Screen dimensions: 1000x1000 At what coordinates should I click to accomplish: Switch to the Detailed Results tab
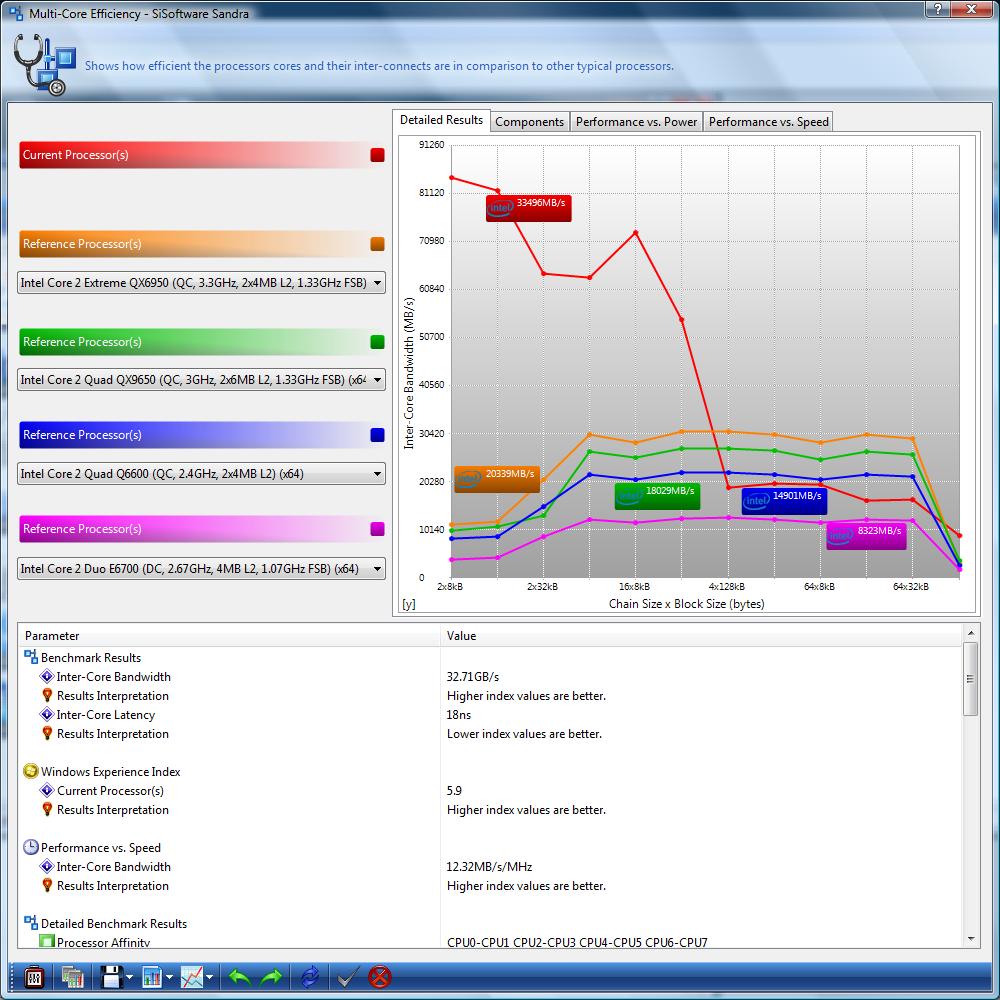pyautogui.click(x=441, y=120)
